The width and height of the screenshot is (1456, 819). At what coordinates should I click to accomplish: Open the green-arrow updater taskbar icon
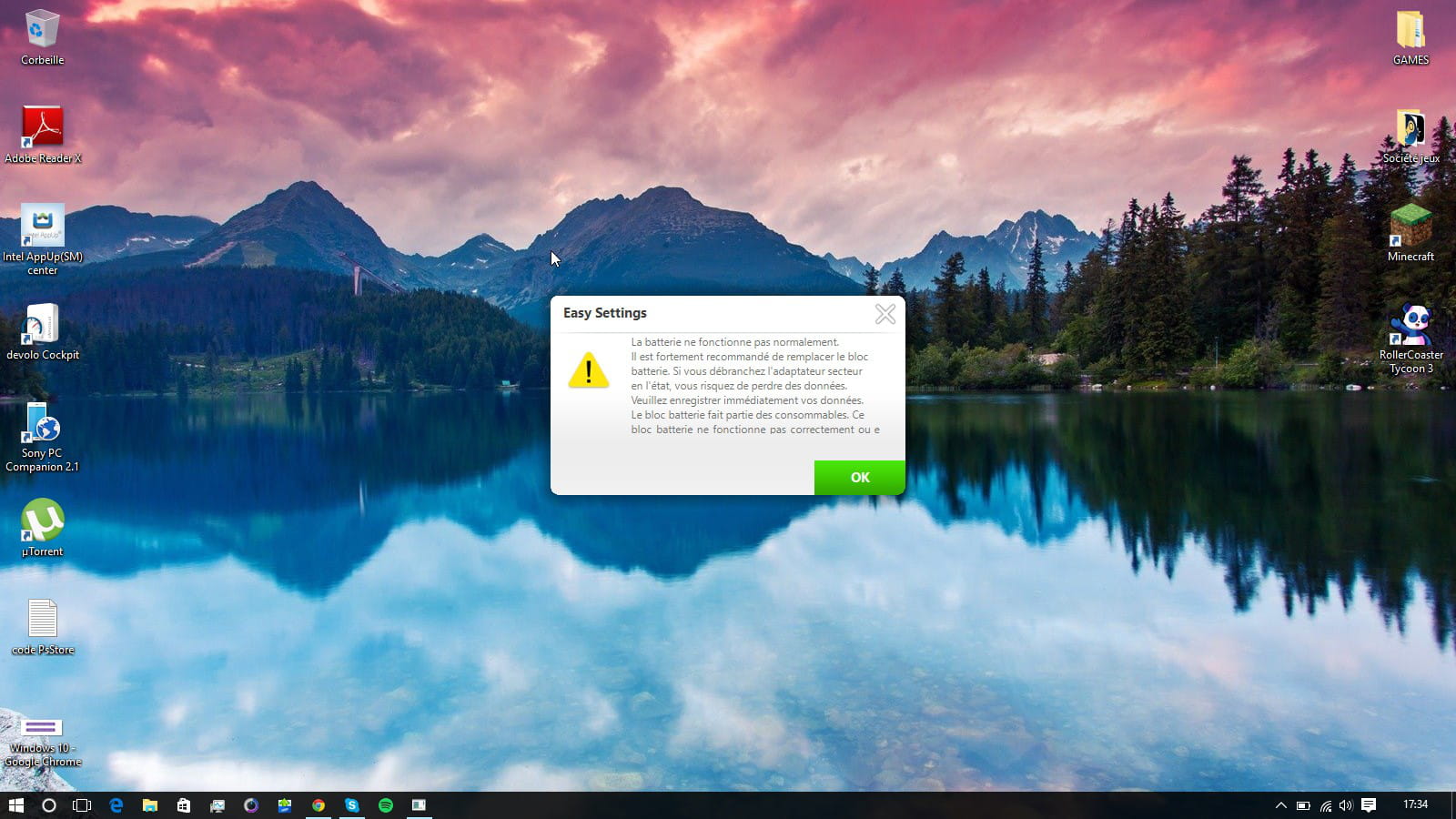click(285, 805)
